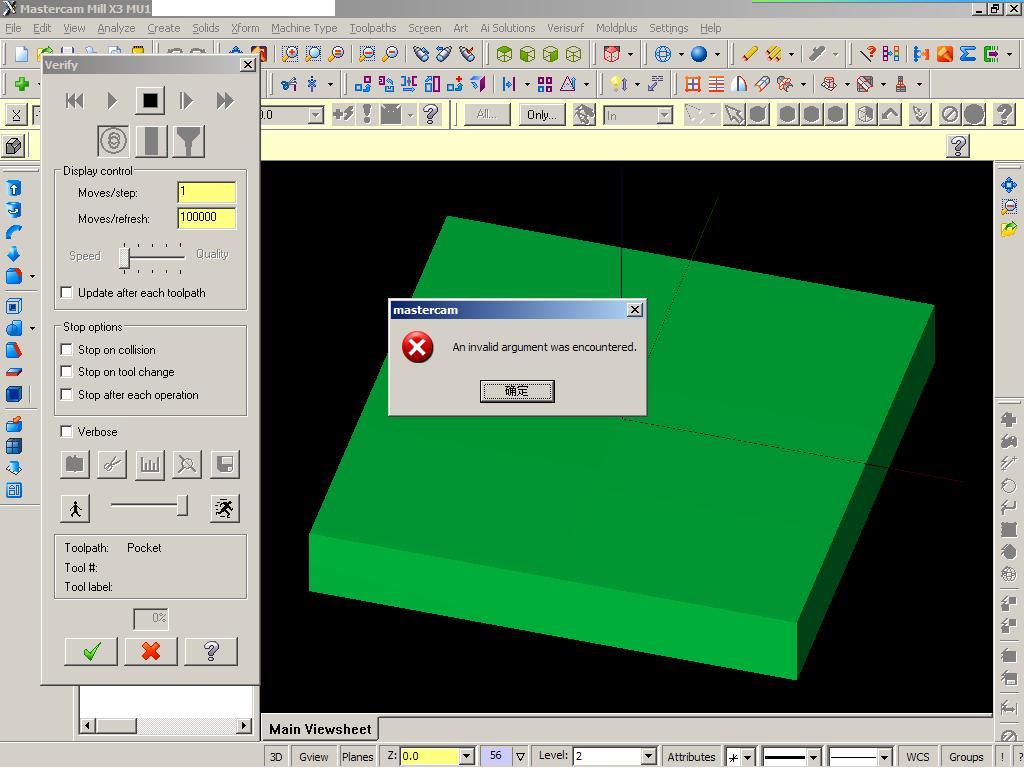This screenshot has height=768, width=1024.
Task: Open the Machine Type menu
Action: pos(304,28)
